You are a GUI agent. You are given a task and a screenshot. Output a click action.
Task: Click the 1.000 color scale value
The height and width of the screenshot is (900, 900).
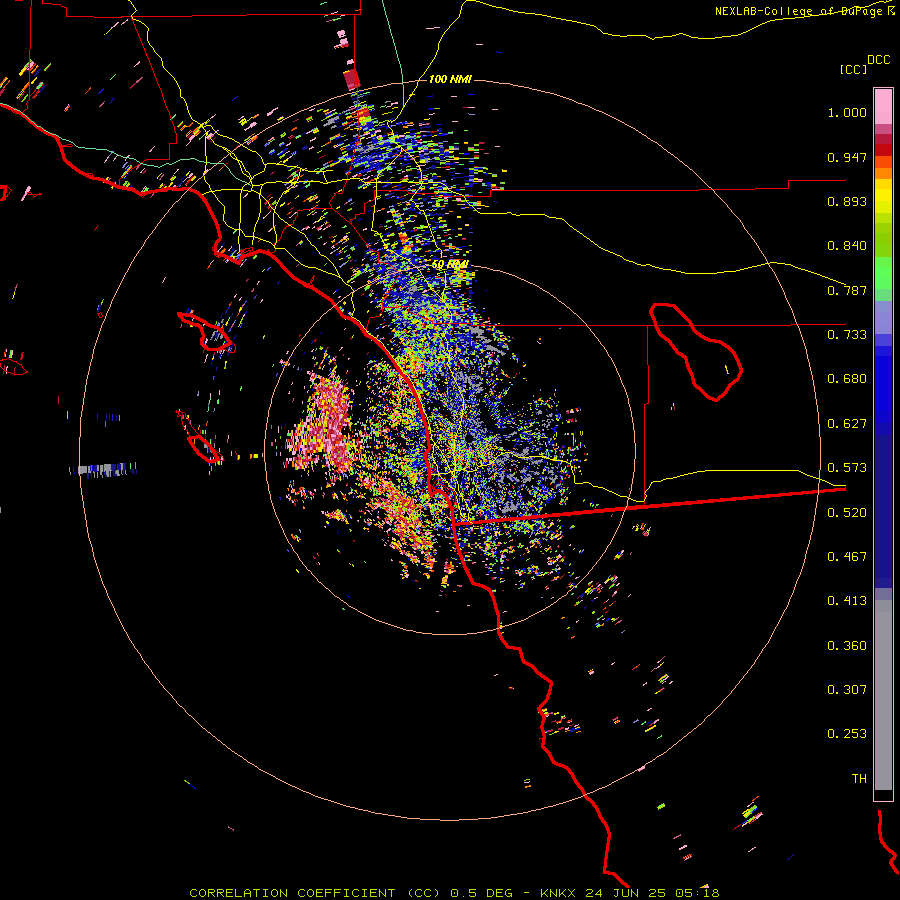coord(847,112)
